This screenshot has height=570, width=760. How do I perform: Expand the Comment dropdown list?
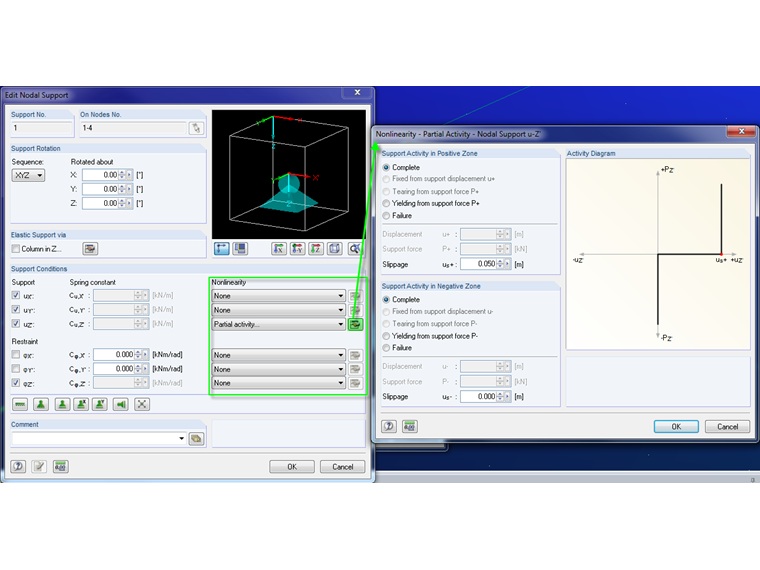[181, 438]
